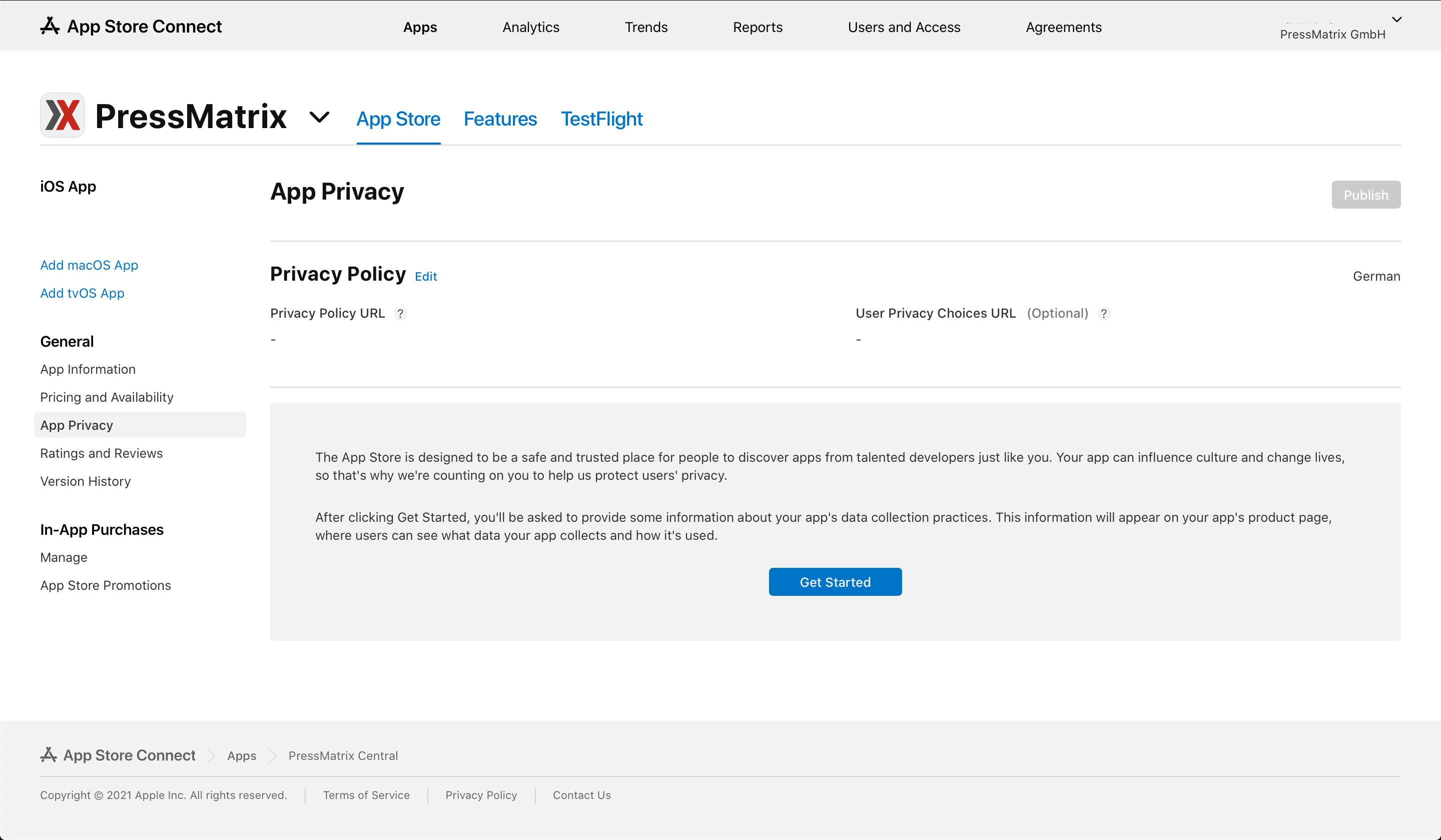Edit the Privacy Policy section

[x=426, y=277]
